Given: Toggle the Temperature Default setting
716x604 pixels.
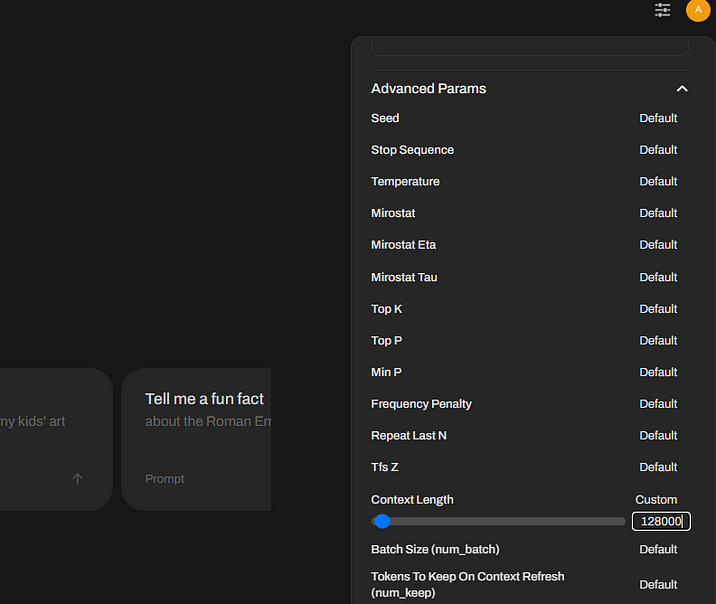Looking at the screenshot, I should point(658,182).
